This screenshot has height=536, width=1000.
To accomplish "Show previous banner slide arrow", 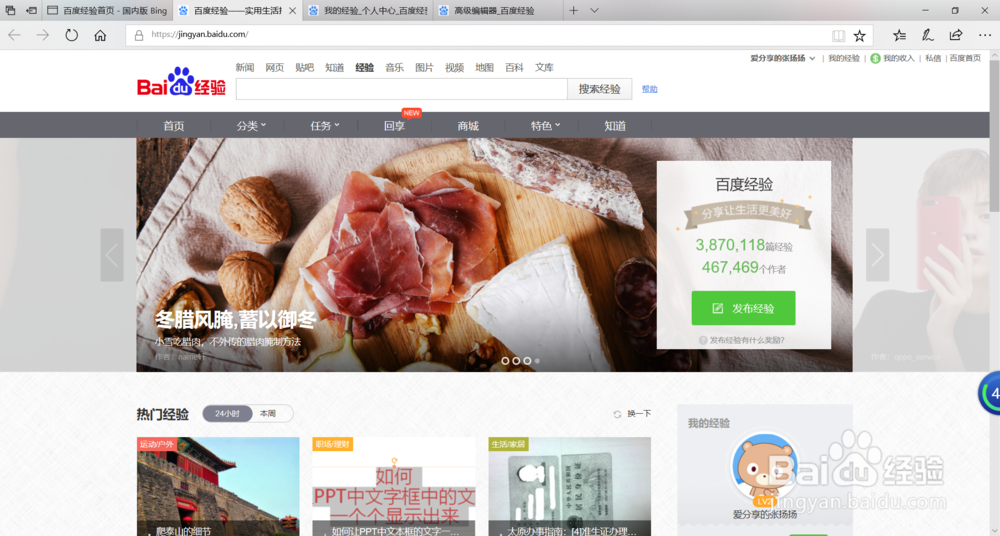I will tap(112, 255).
